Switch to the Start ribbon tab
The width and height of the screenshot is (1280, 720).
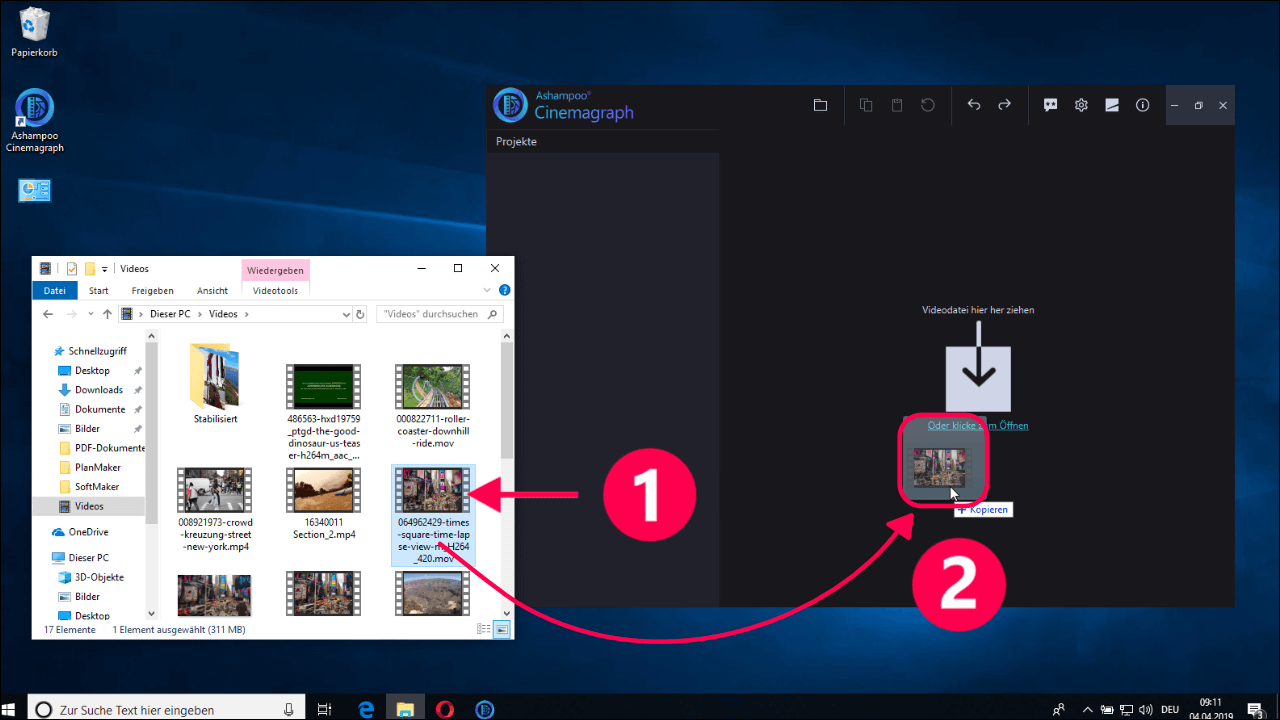click(99, 290)
